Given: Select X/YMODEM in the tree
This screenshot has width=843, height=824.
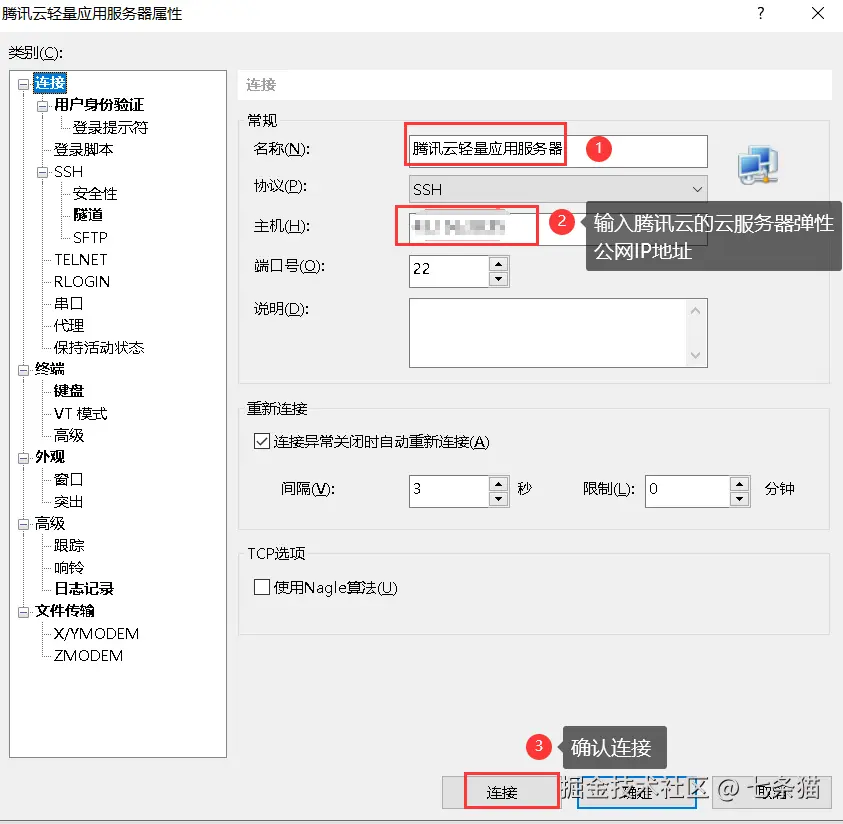Looking at the screenshot, I should click(96, 634).
